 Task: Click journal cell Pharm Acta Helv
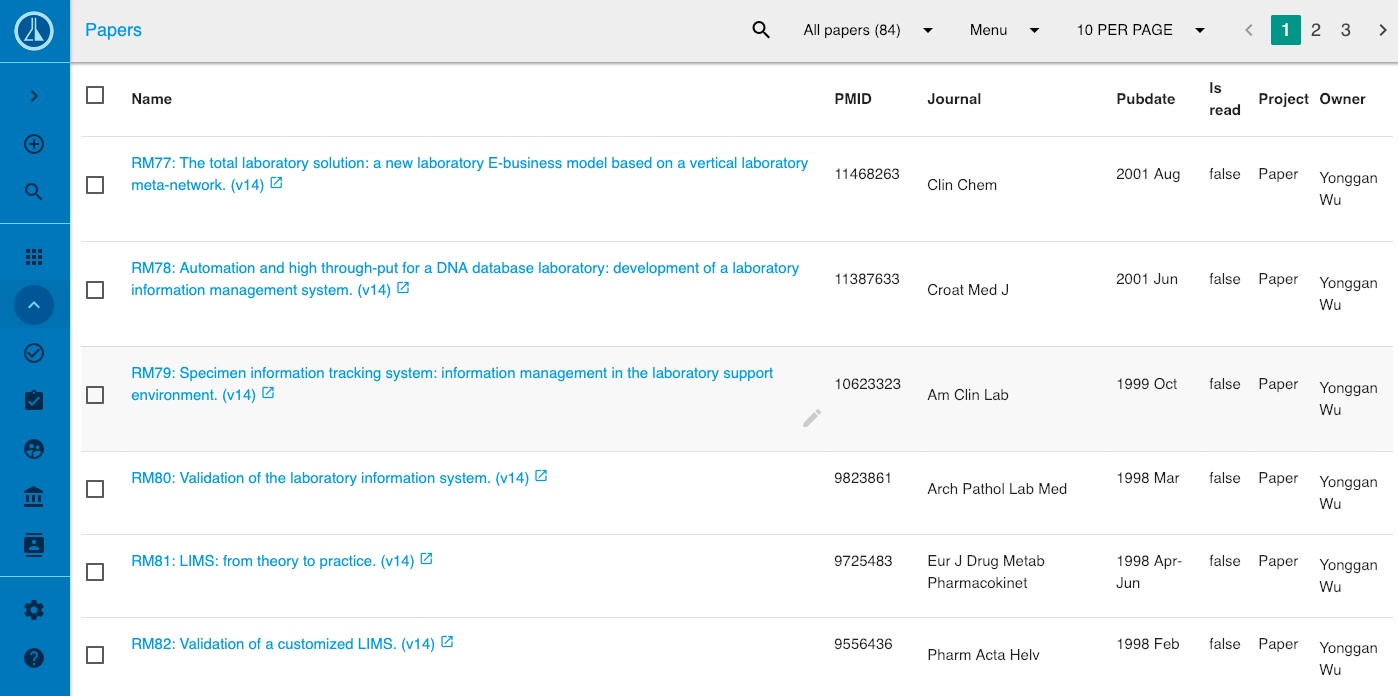983,655
